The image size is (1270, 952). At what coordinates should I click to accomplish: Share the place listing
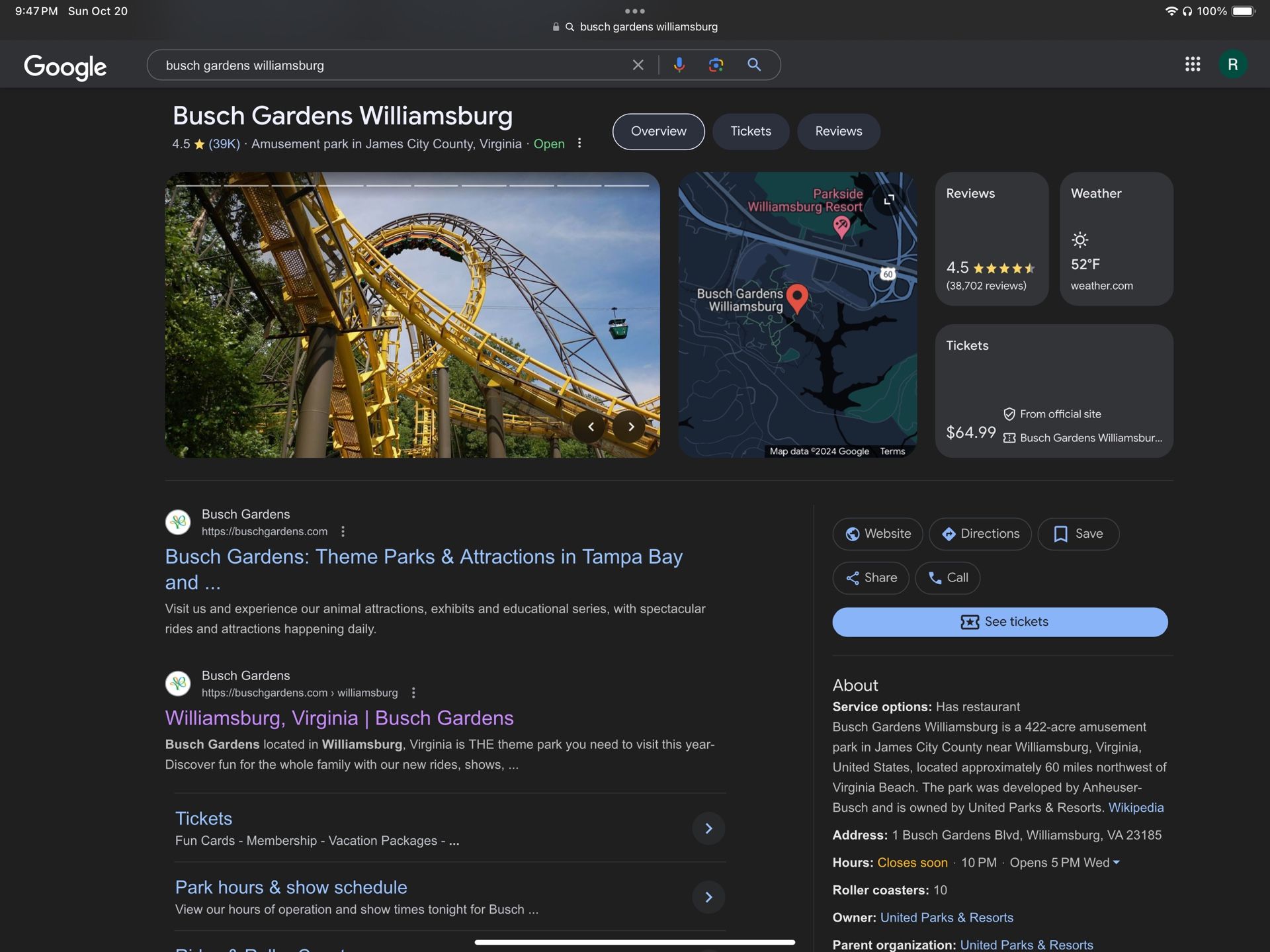(x=870, y=578)
